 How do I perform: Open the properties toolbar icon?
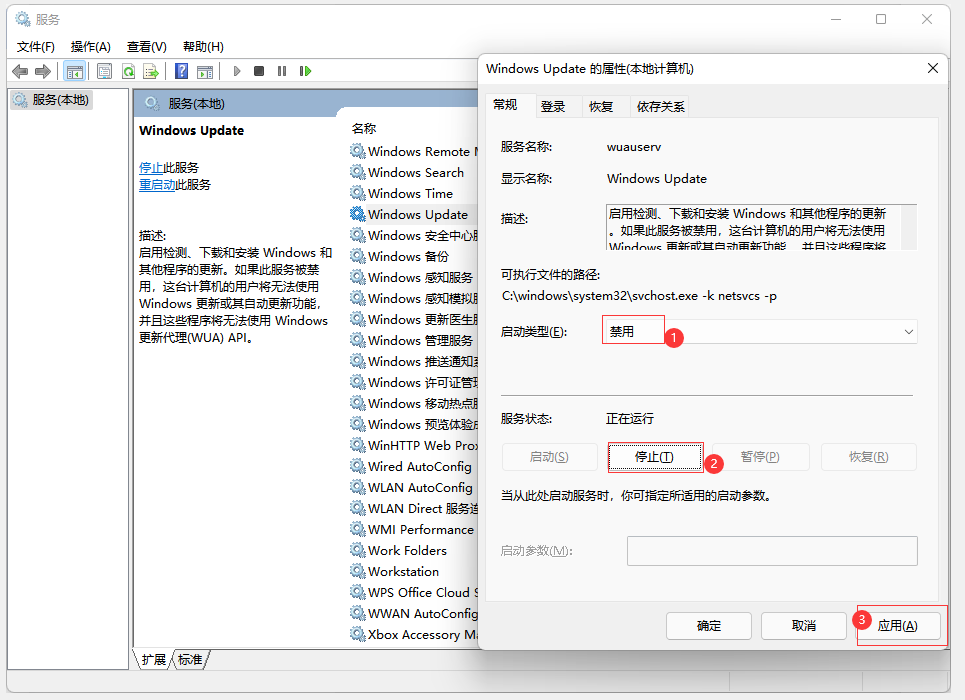coord(104,70)
